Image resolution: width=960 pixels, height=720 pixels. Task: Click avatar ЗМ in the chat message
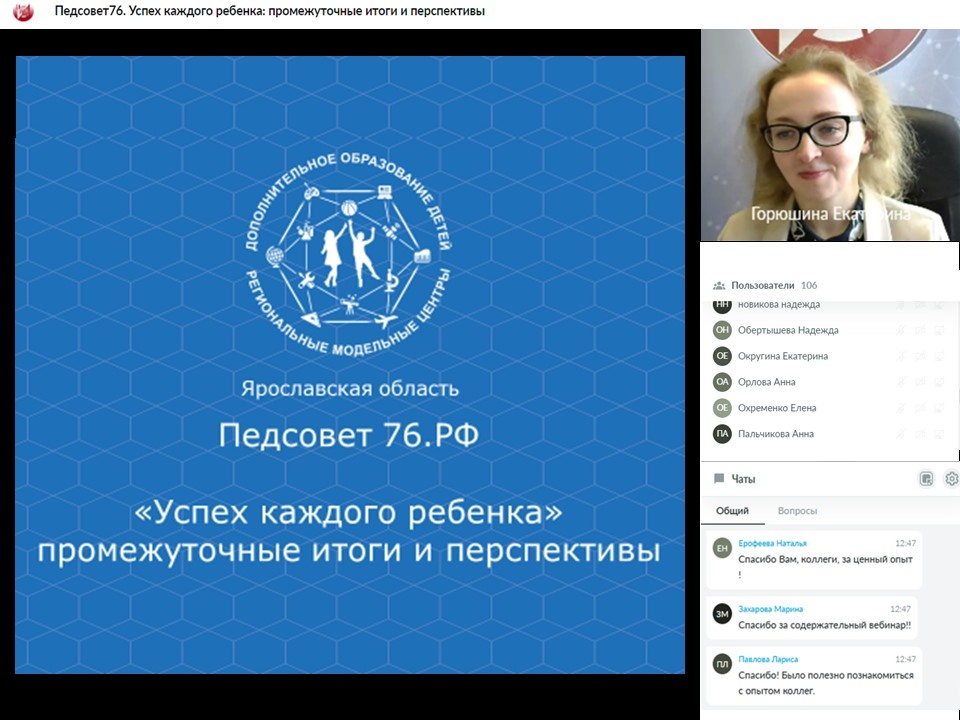pos(722,614)
